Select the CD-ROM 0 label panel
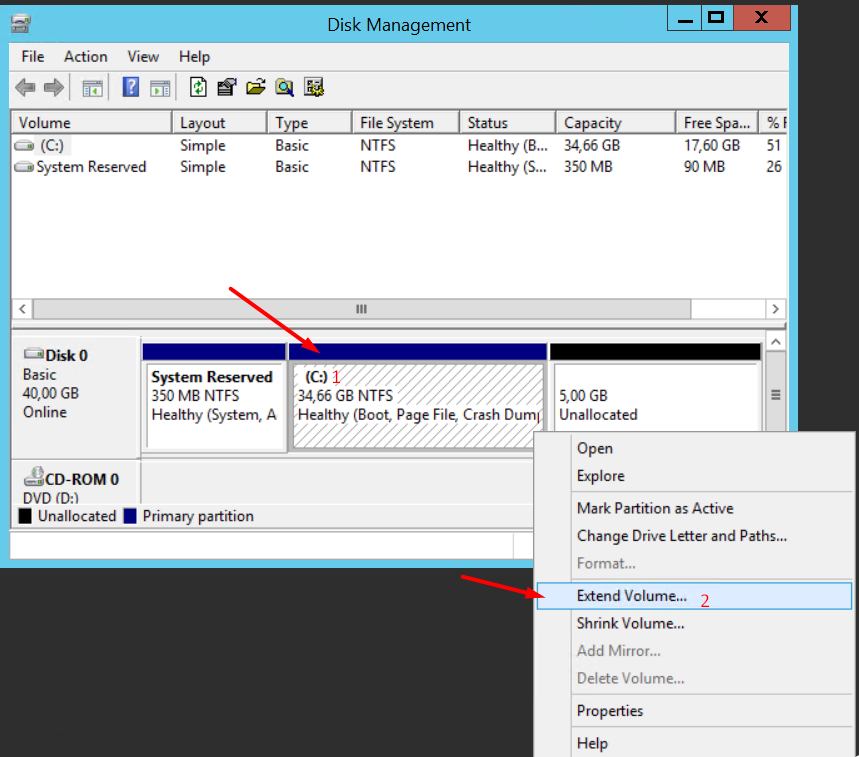Viewport: 859px width, 757px height. click(76, 483)
